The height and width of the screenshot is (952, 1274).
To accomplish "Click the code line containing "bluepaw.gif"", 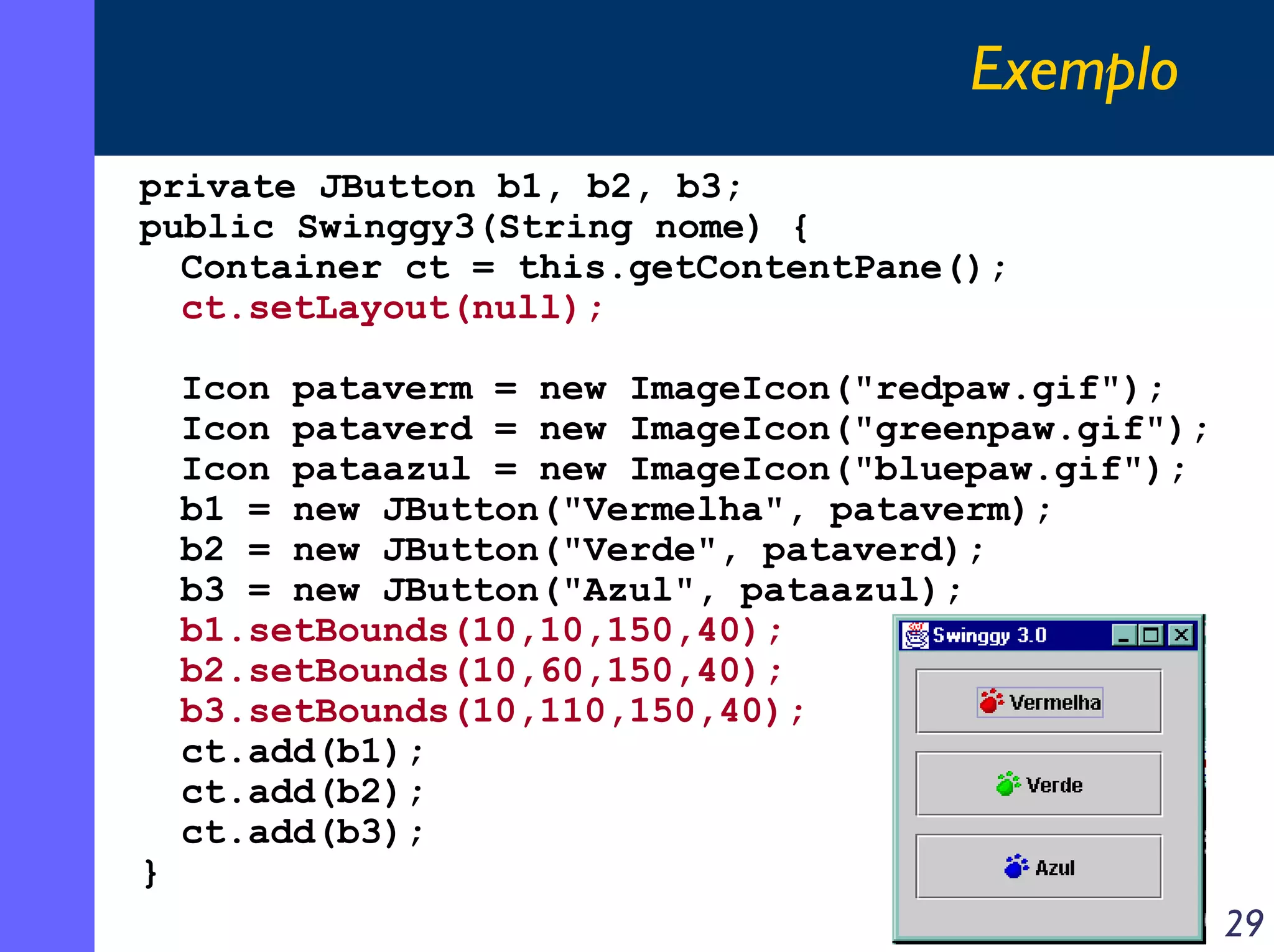I will (x=684, y=471).
